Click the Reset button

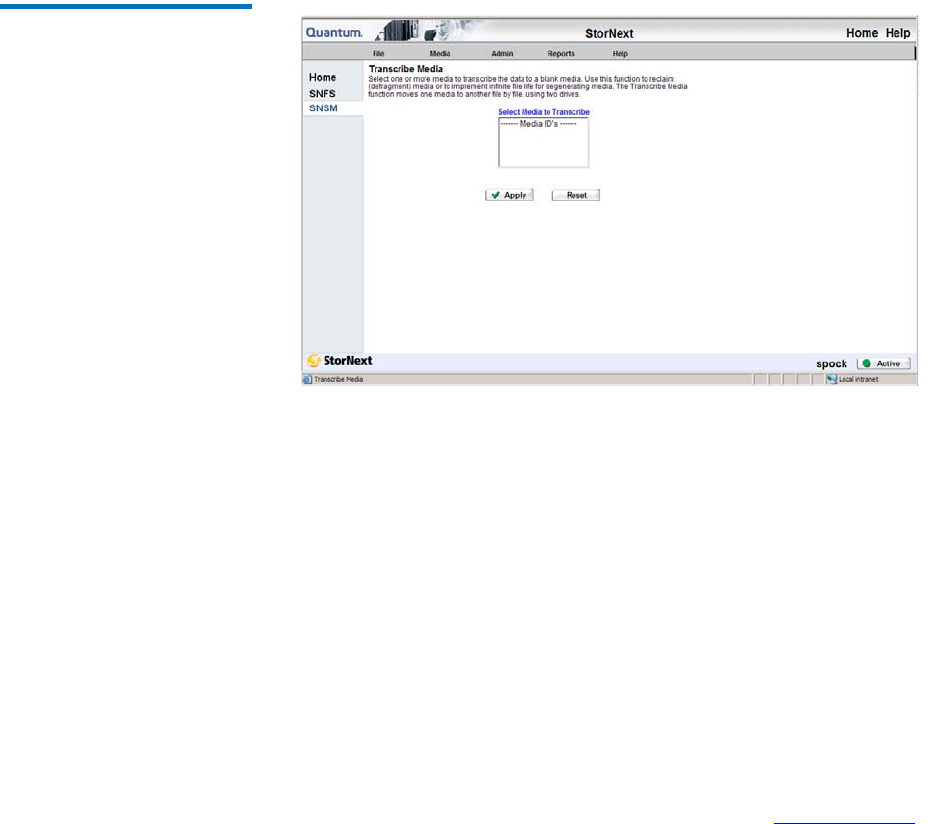point(575,195)
